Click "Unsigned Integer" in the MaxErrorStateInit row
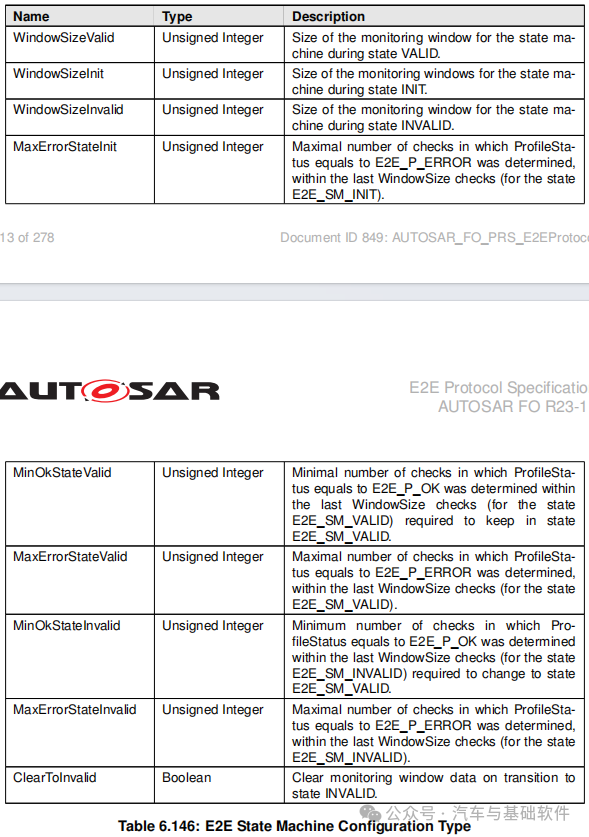Image resolution: width=589 pixels, height=837 pixels. click(213, 146)
